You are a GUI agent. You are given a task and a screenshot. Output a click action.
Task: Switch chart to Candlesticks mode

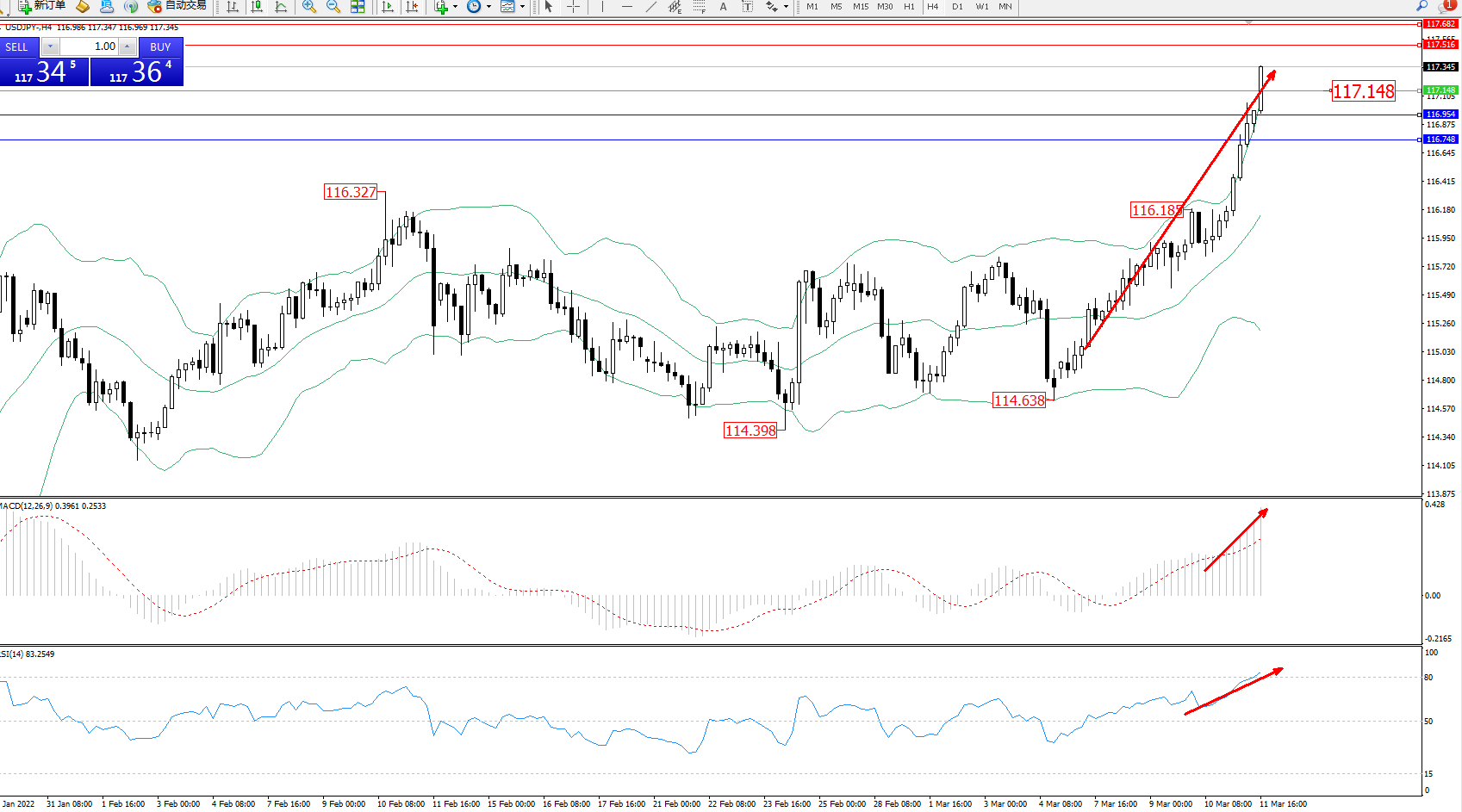257,7
